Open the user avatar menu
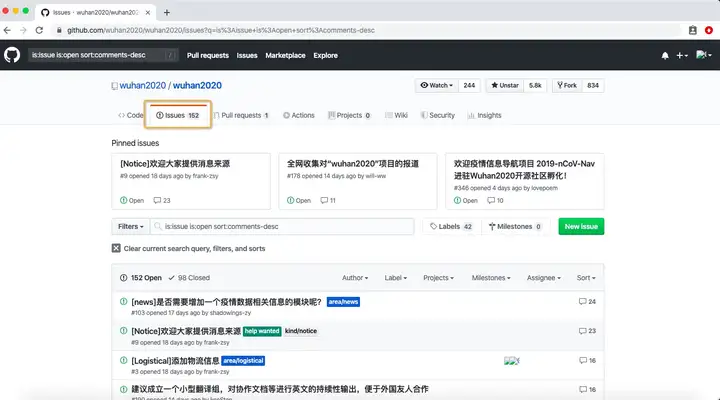The width and height of the screenshot is (720, 400). (703, 55)
